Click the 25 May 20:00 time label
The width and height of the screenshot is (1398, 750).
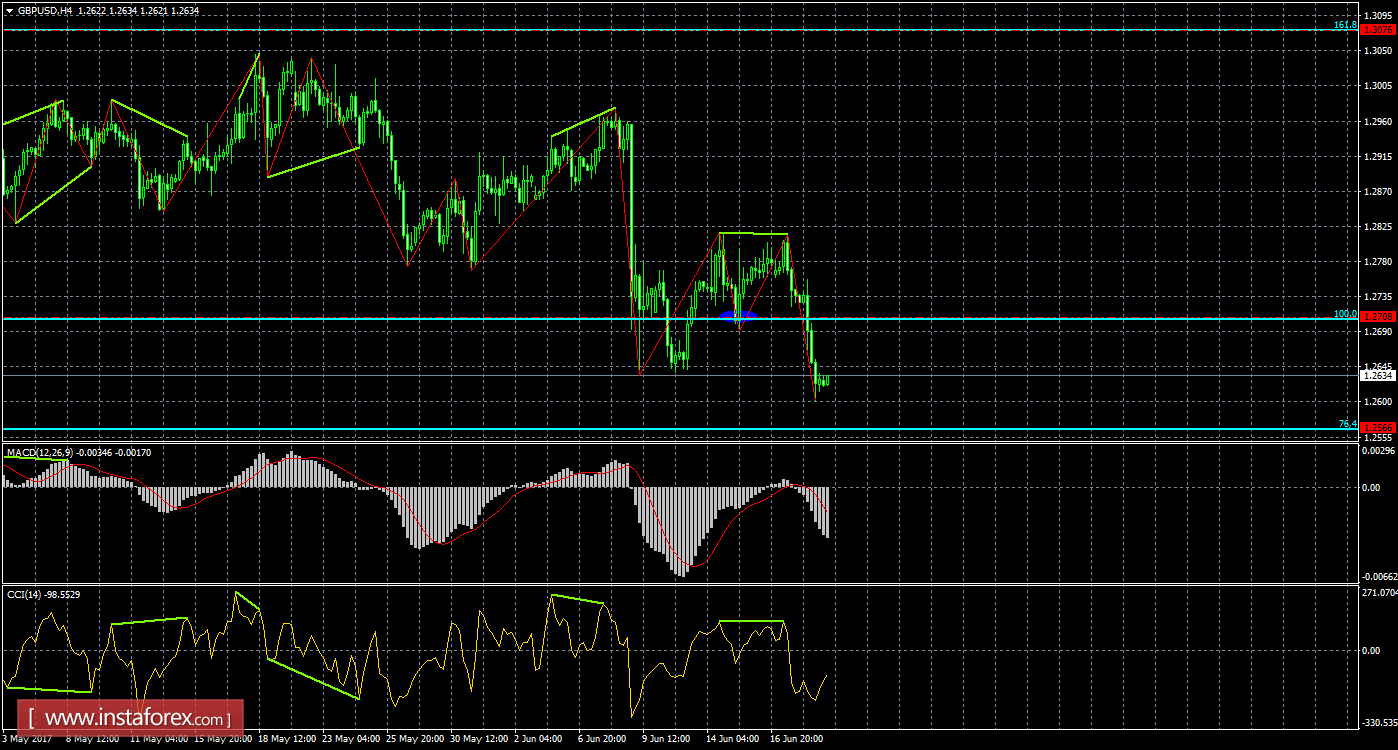415,740
